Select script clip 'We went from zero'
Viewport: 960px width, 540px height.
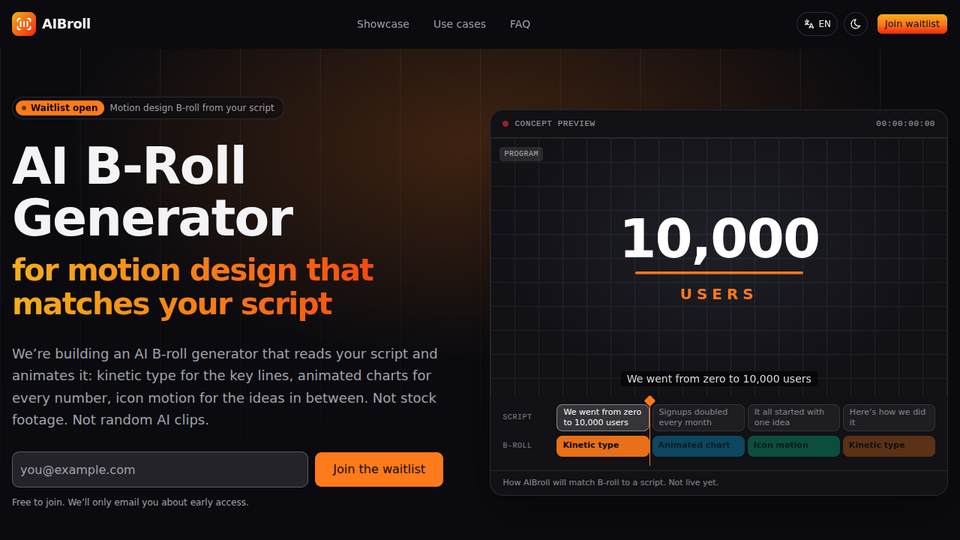(x=602, y=417)
